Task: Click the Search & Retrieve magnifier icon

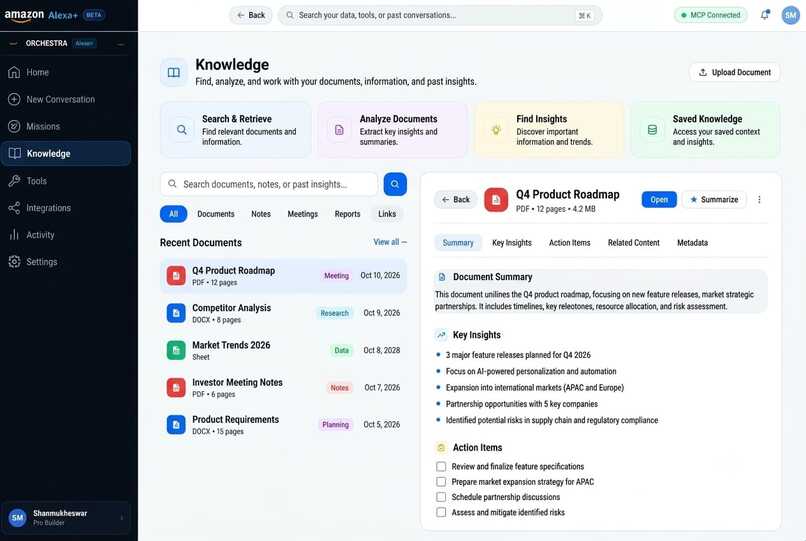Action: pyautogui.click(x=182, y=130)
